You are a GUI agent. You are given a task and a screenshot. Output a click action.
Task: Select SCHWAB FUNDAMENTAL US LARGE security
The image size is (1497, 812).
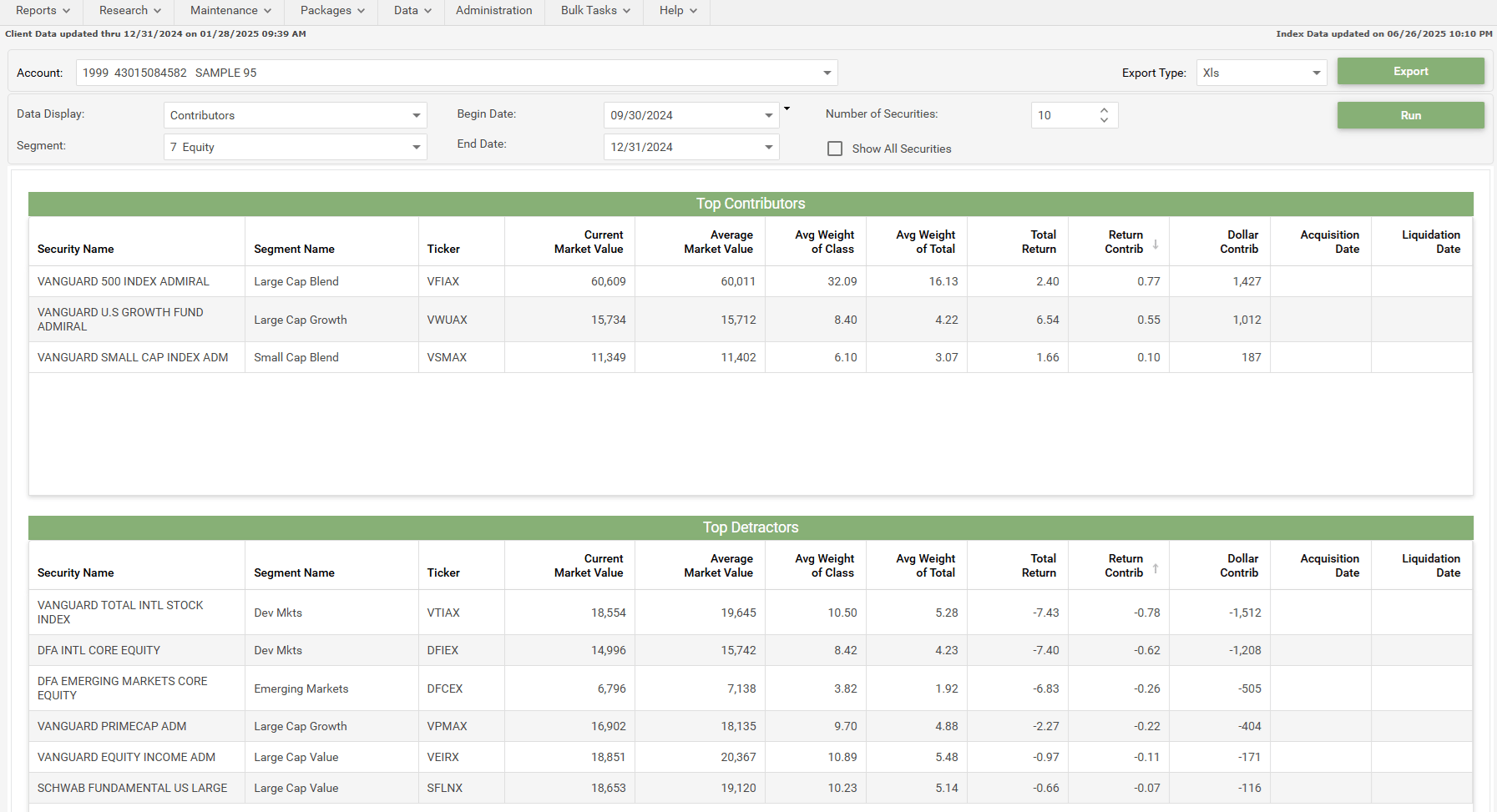click(132, 788)
